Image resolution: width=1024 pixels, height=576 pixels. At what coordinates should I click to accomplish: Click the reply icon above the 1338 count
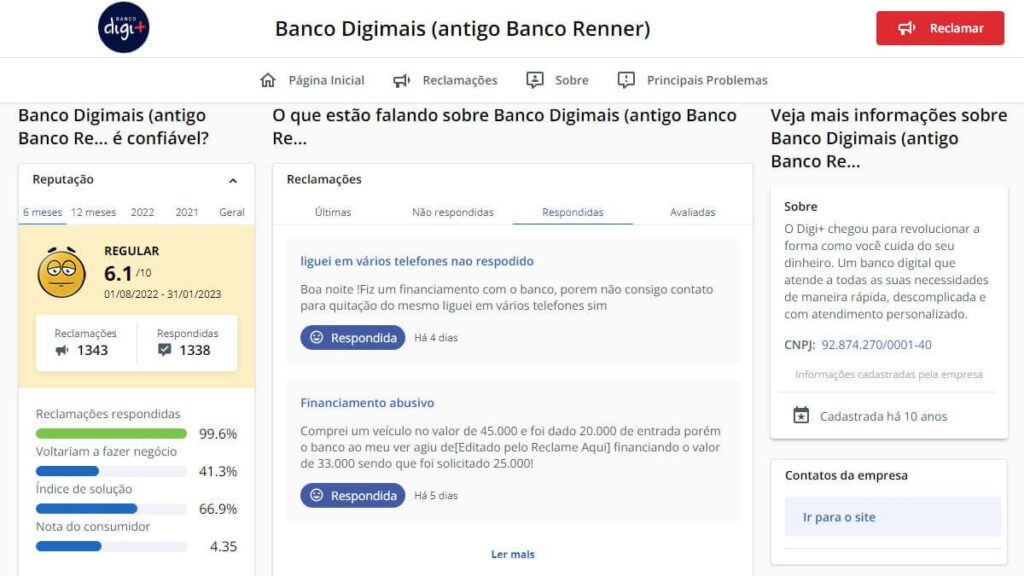(165, 348)
